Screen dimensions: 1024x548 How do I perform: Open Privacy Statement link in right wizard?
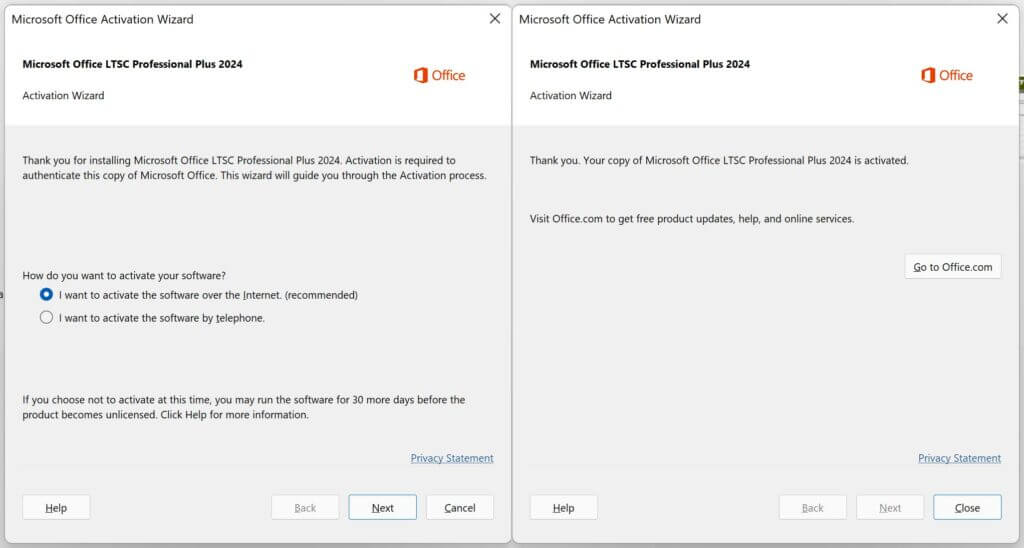959,458
